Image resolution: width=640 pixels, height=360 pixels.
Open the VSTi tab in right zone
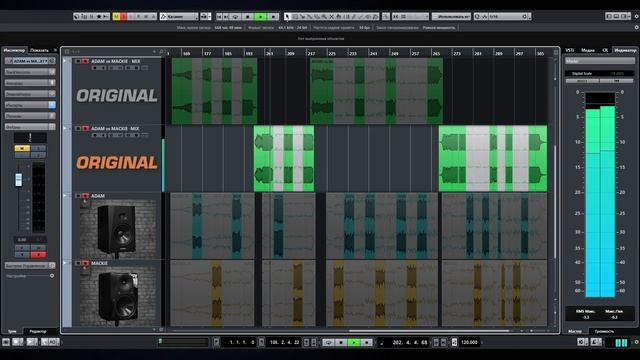[569, 50]
